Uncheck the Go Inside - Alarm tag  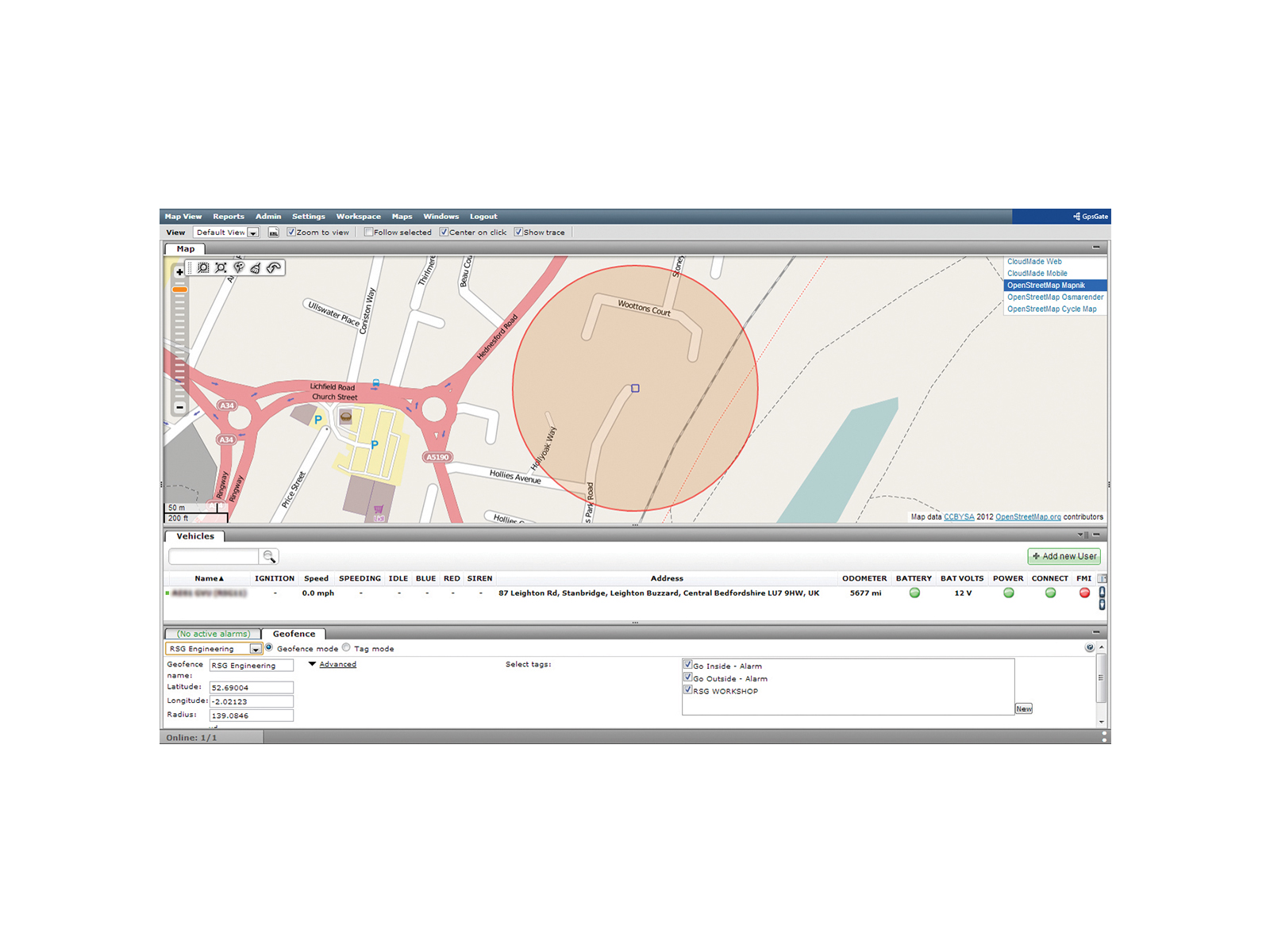tap(687, 665)
